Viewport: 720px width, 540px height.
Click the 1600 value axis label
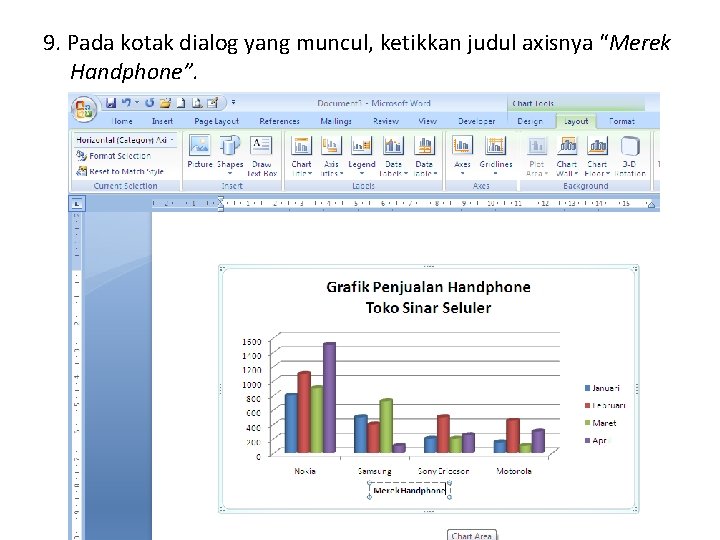(x=252, y=342)
